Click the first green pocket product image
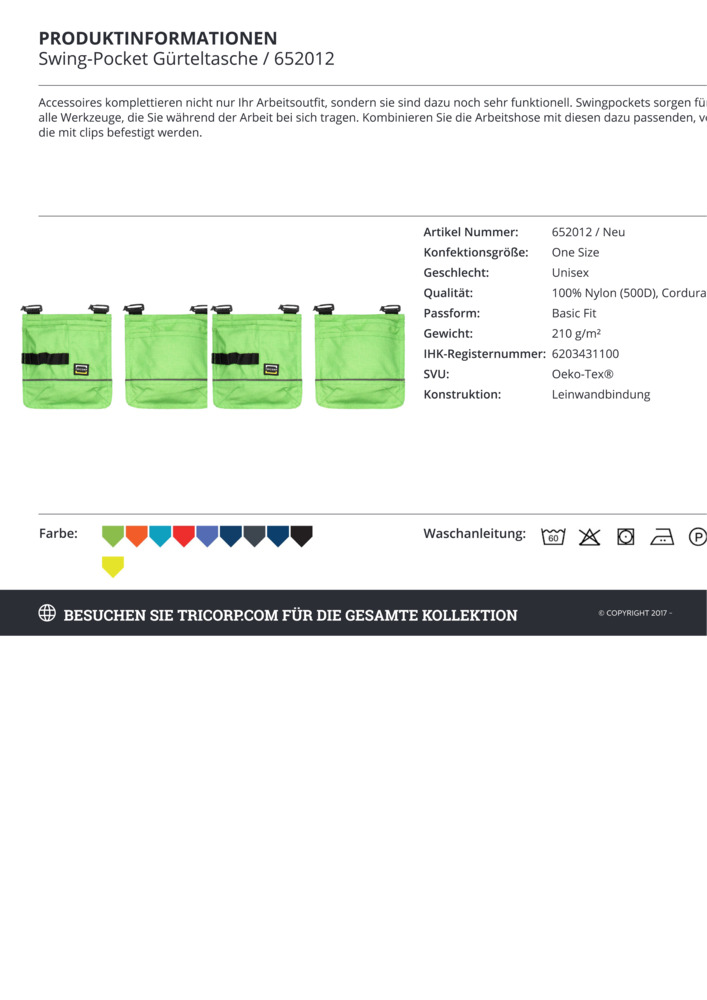The width and height of the screenshot is (707, 1000). (x=66, y=356)
